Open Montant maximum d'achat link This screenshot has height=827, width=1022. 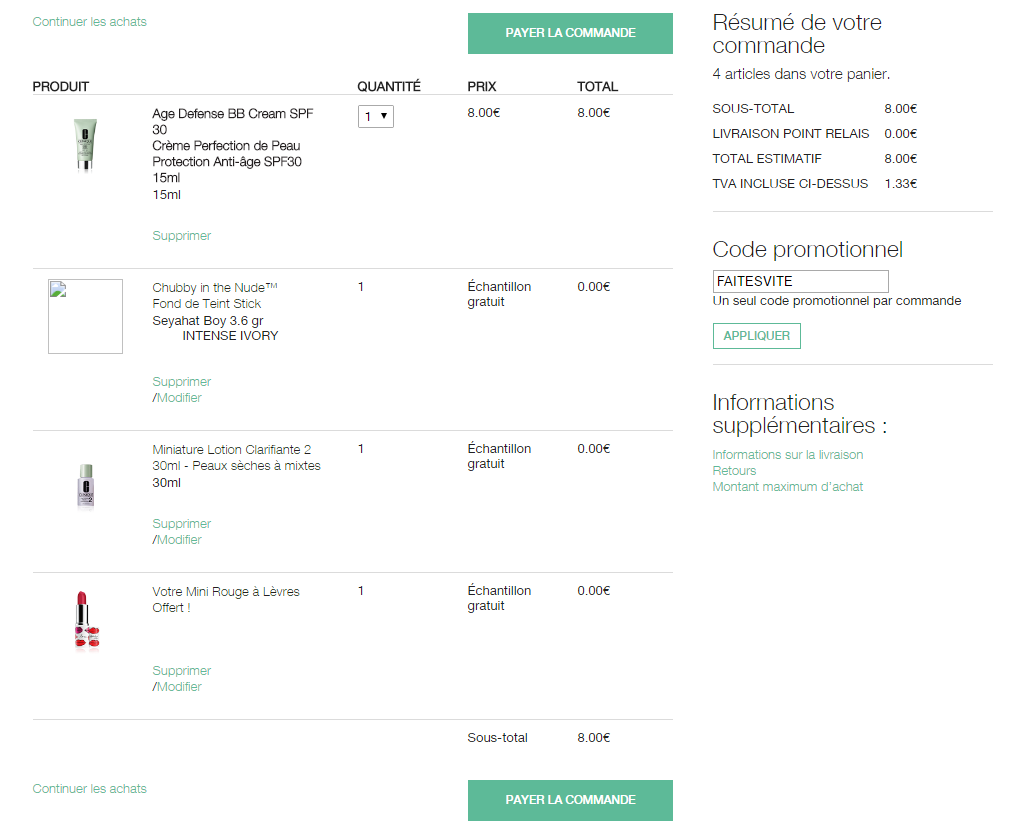click(787, 486)
